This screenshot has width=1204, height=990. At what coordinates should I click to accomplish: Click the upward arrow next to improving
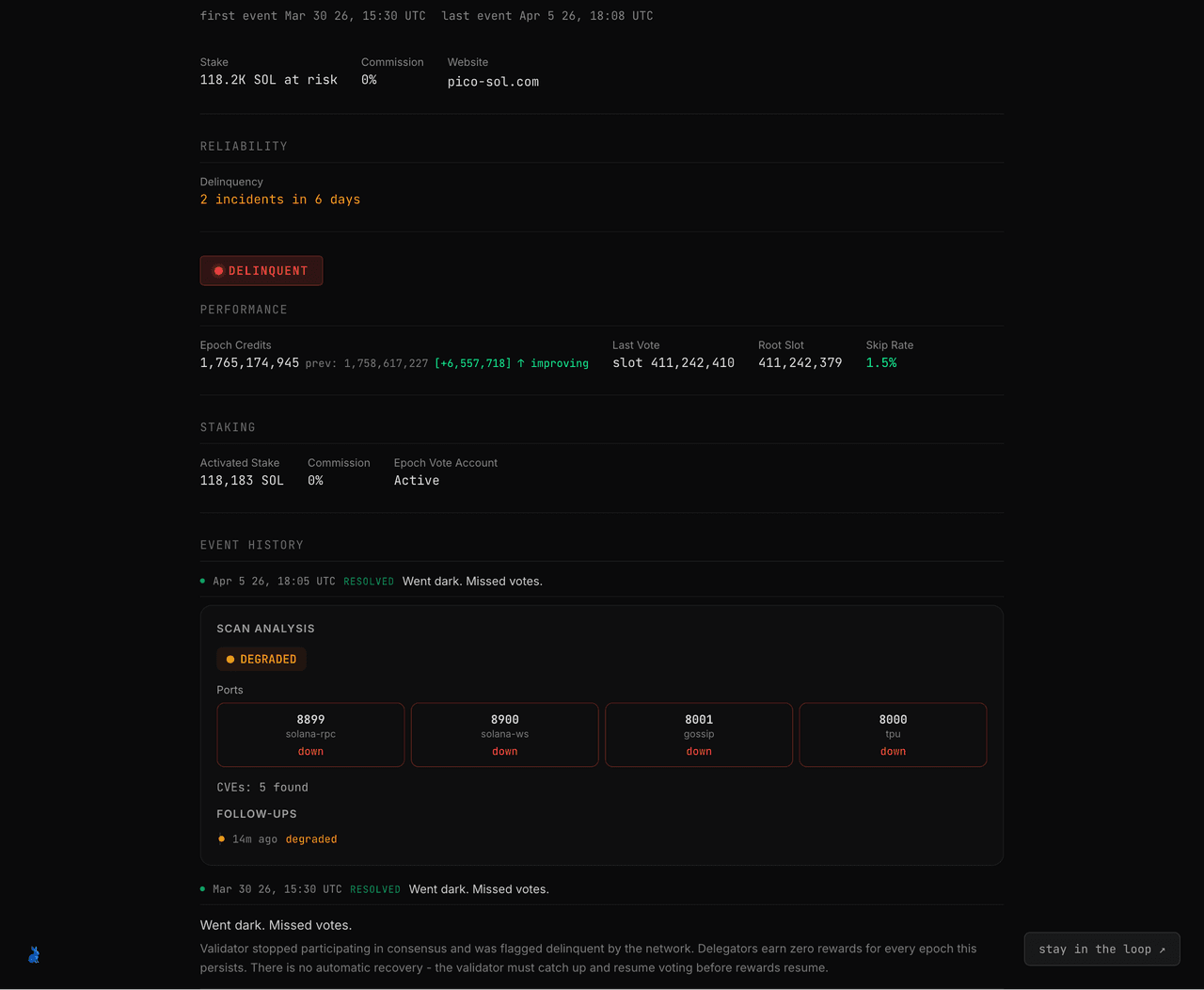pyautogui.click(x=521, y=363)
